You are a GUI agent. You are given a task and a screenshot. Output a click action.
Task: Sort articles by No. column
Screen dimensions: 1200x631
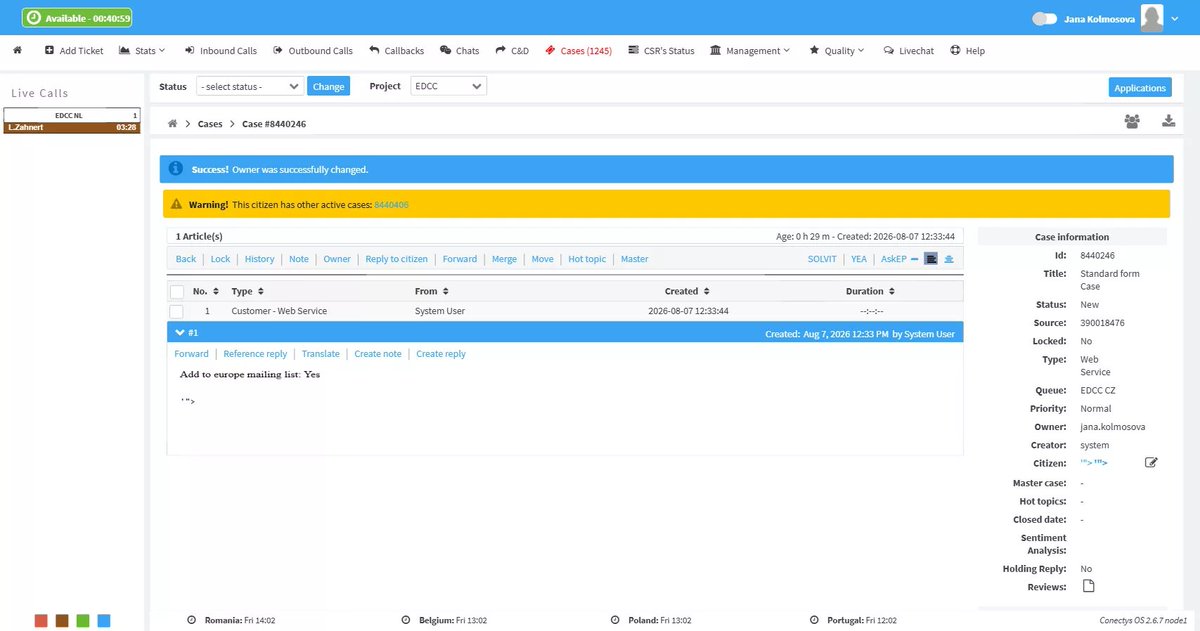[x=205, y=291]
